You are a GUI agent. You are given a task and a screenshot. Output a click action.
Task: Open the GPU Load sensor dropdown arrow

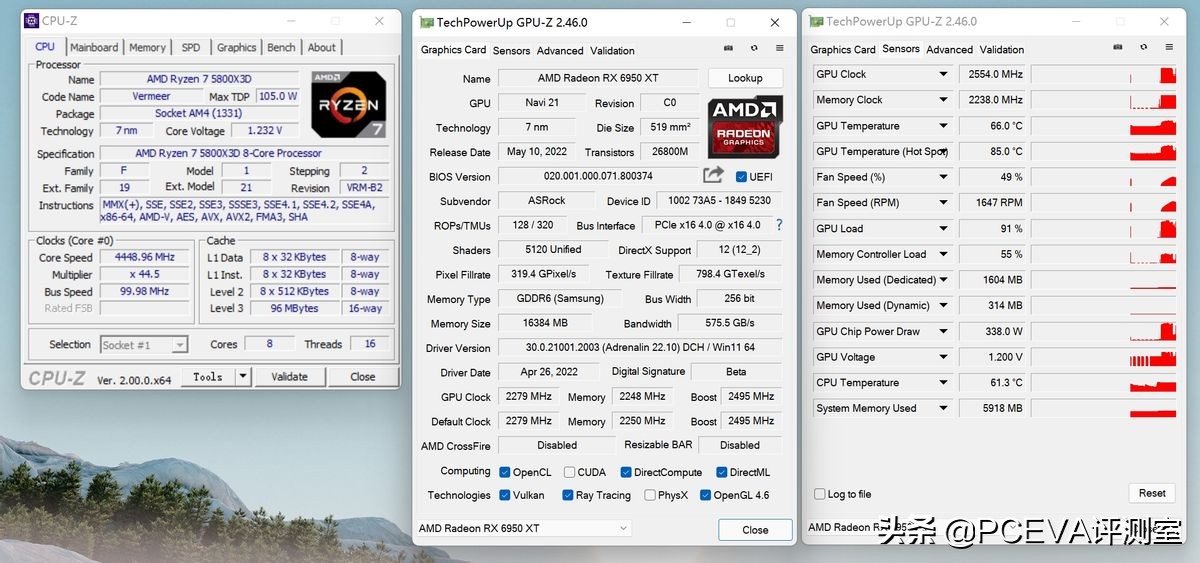pyautogui.click(x=942, y=229)
